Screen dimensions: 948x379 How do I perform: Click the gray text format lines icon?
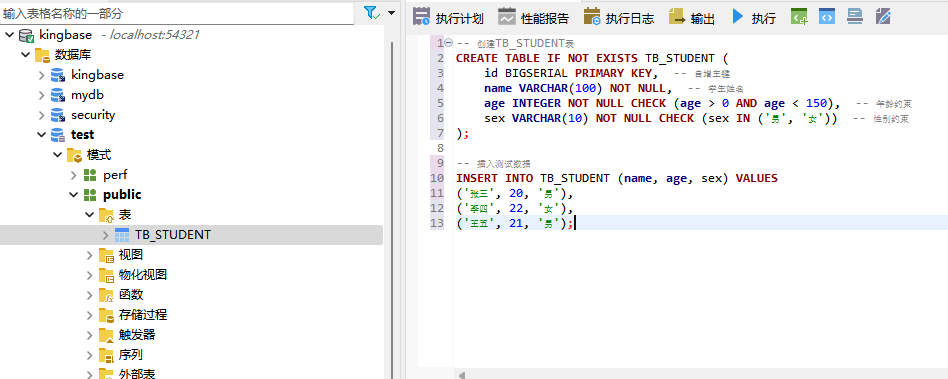pos(855,17)
